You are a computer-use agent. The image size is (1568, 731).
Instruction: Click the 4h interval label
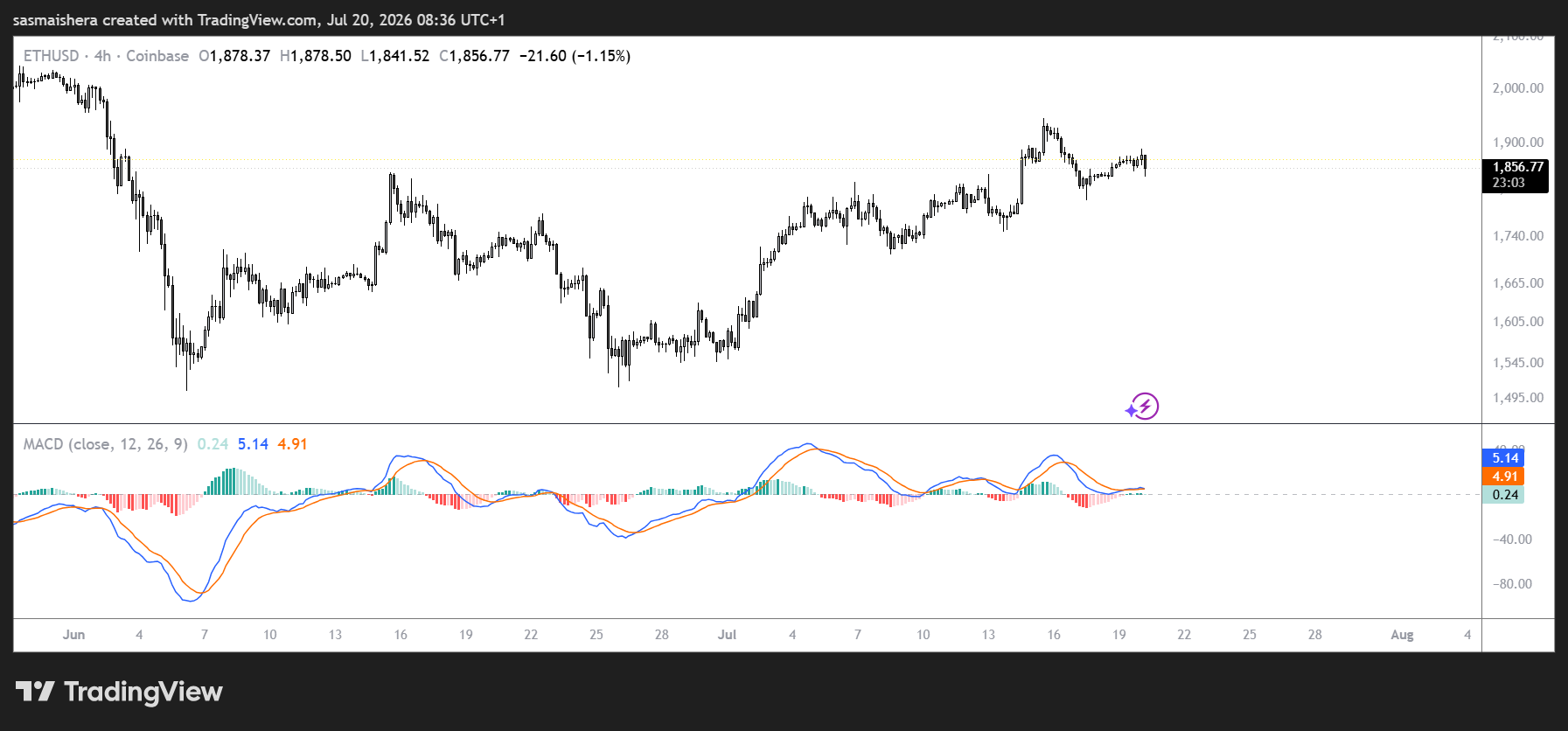click(x=102, y=56)
